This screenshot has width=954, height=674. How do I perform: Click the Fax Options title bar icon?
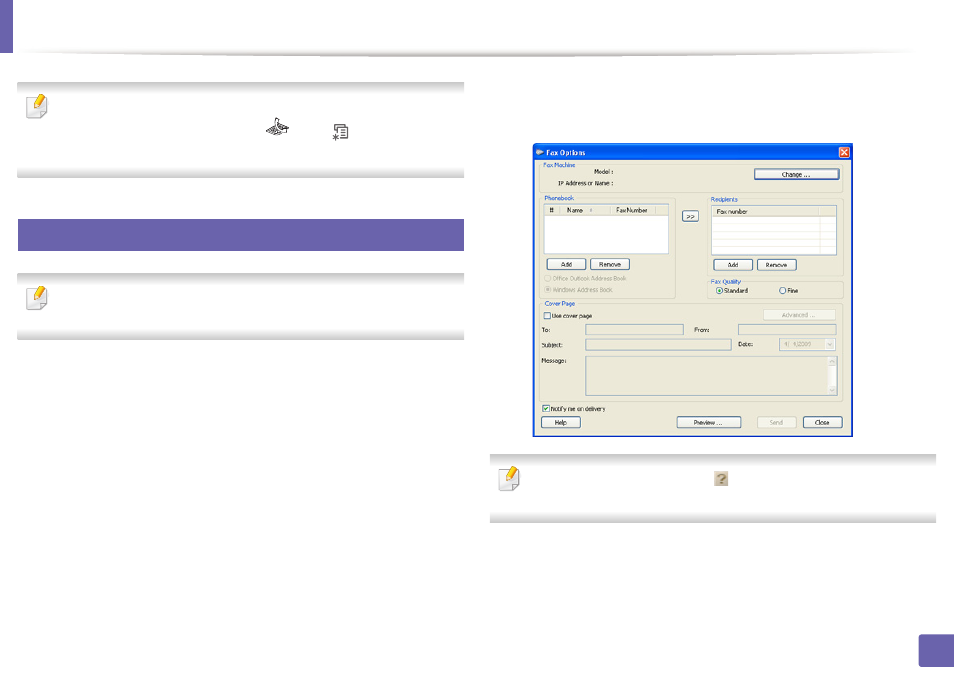(x=540, y=152)
